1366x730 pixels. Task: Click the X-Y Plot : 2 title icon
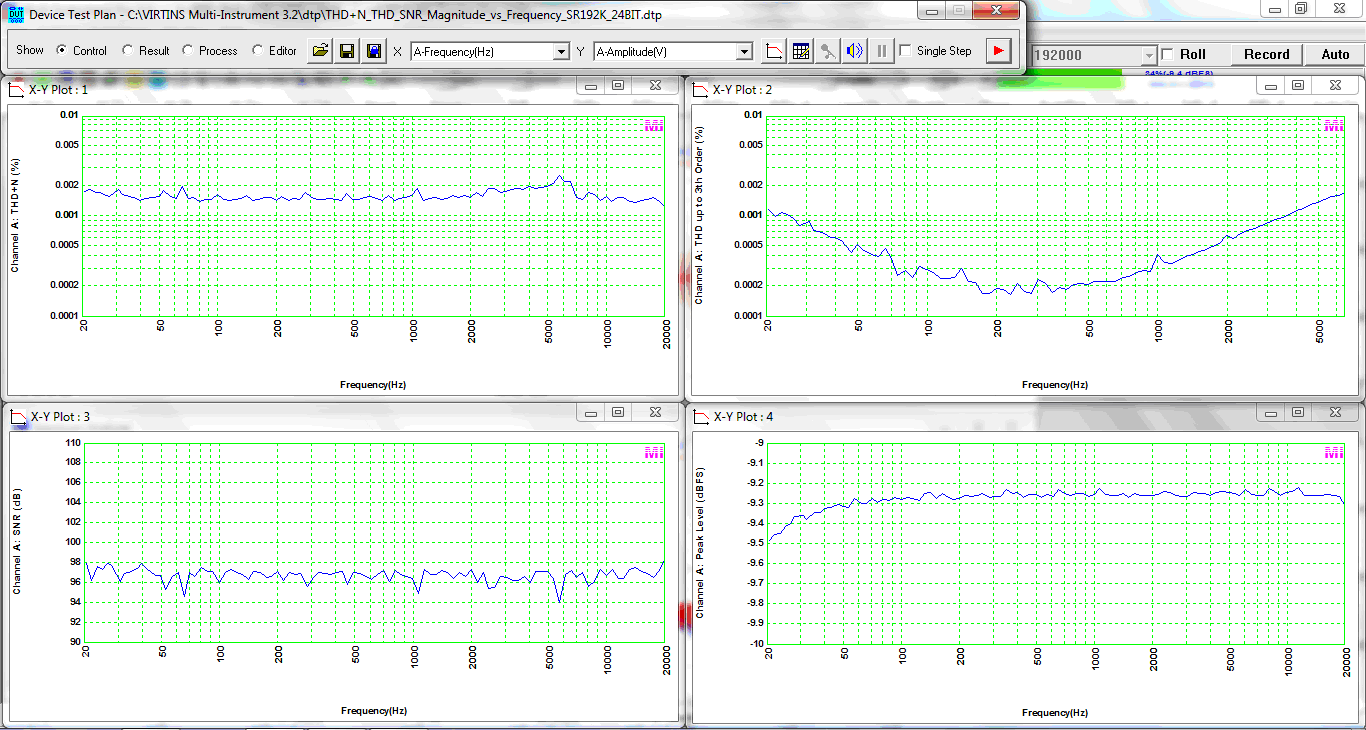tap(700, 89)
